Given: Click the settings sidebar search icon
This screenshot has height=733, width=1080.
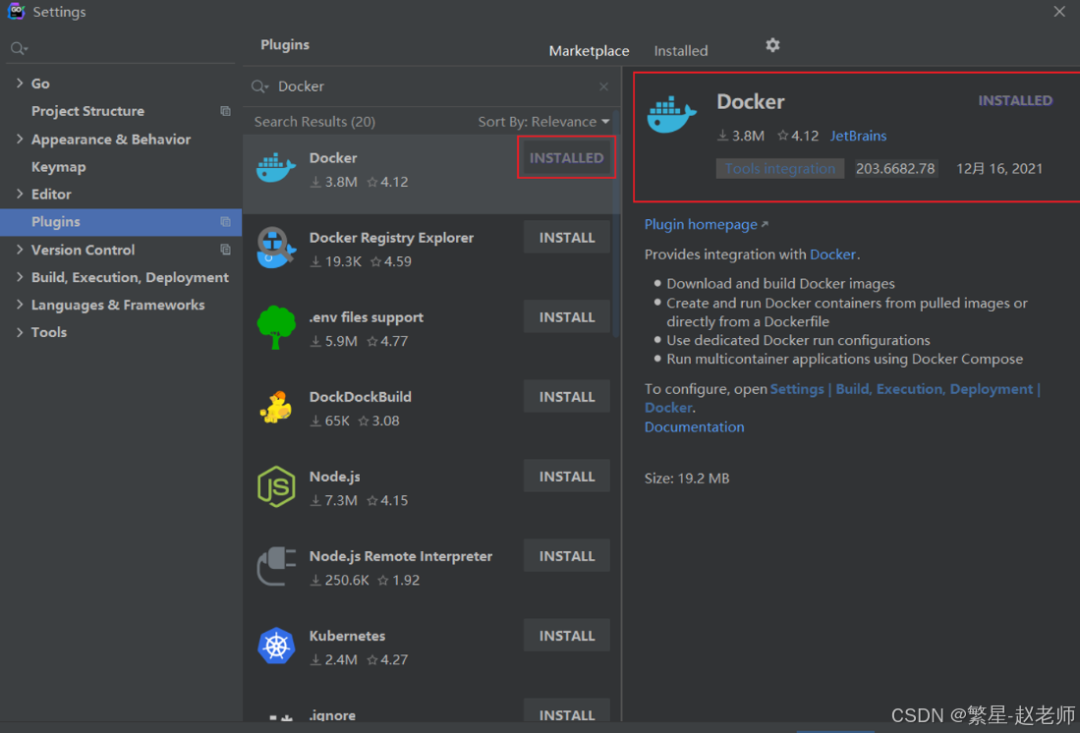Looking at the screenshot, I should tap(19, 48).
